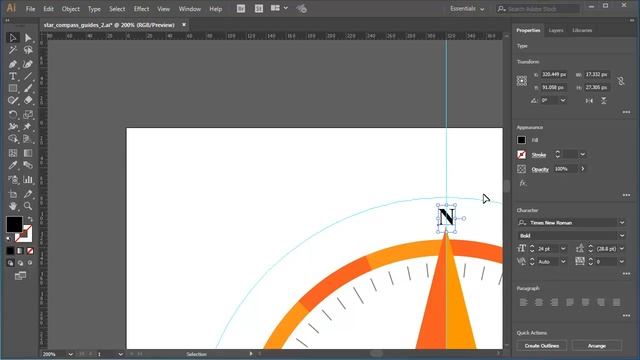Select the Eraser tool
The image size is (640, 360).
(28, 100)
